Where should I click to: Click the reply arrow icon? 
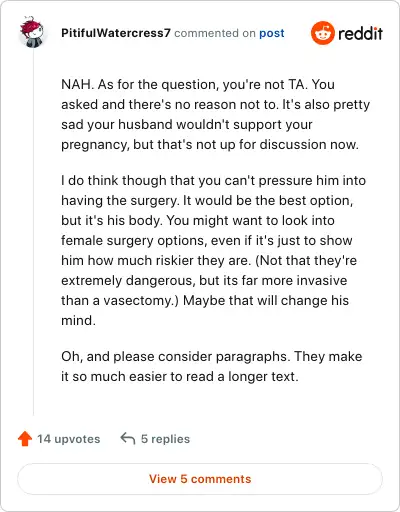[x=128, y=438]
